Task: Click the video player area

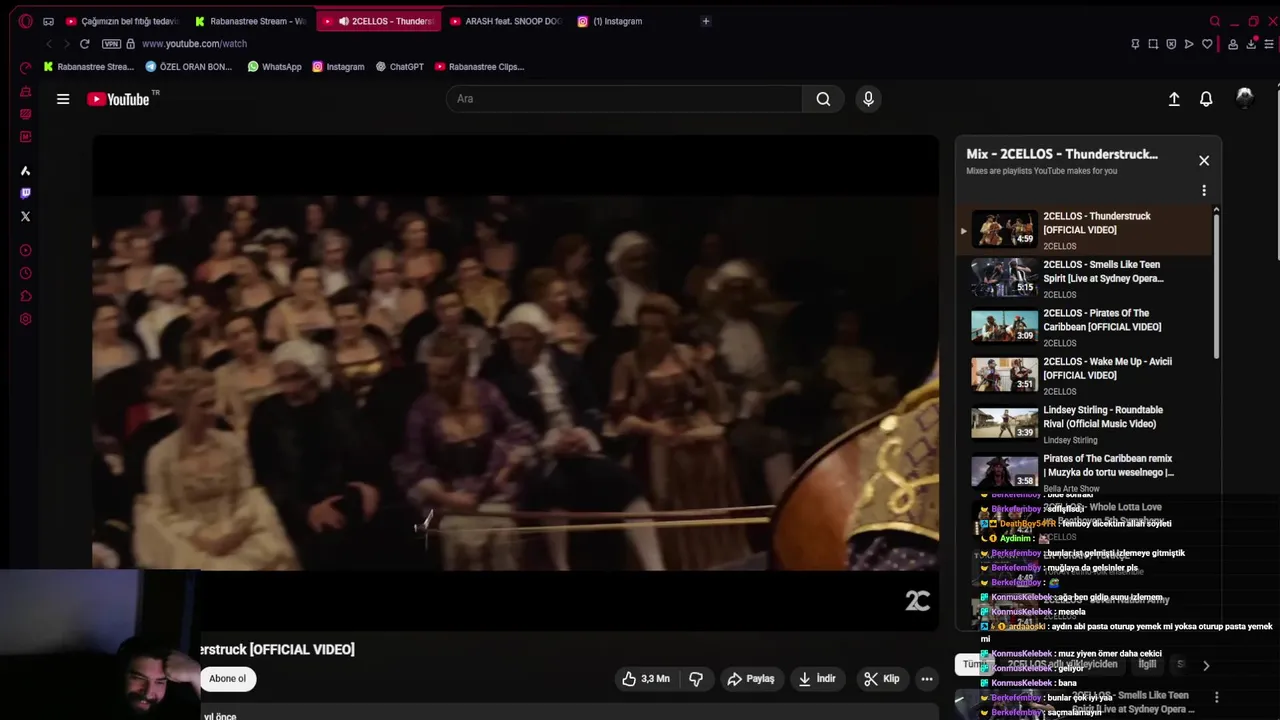Action: (515, 383)
